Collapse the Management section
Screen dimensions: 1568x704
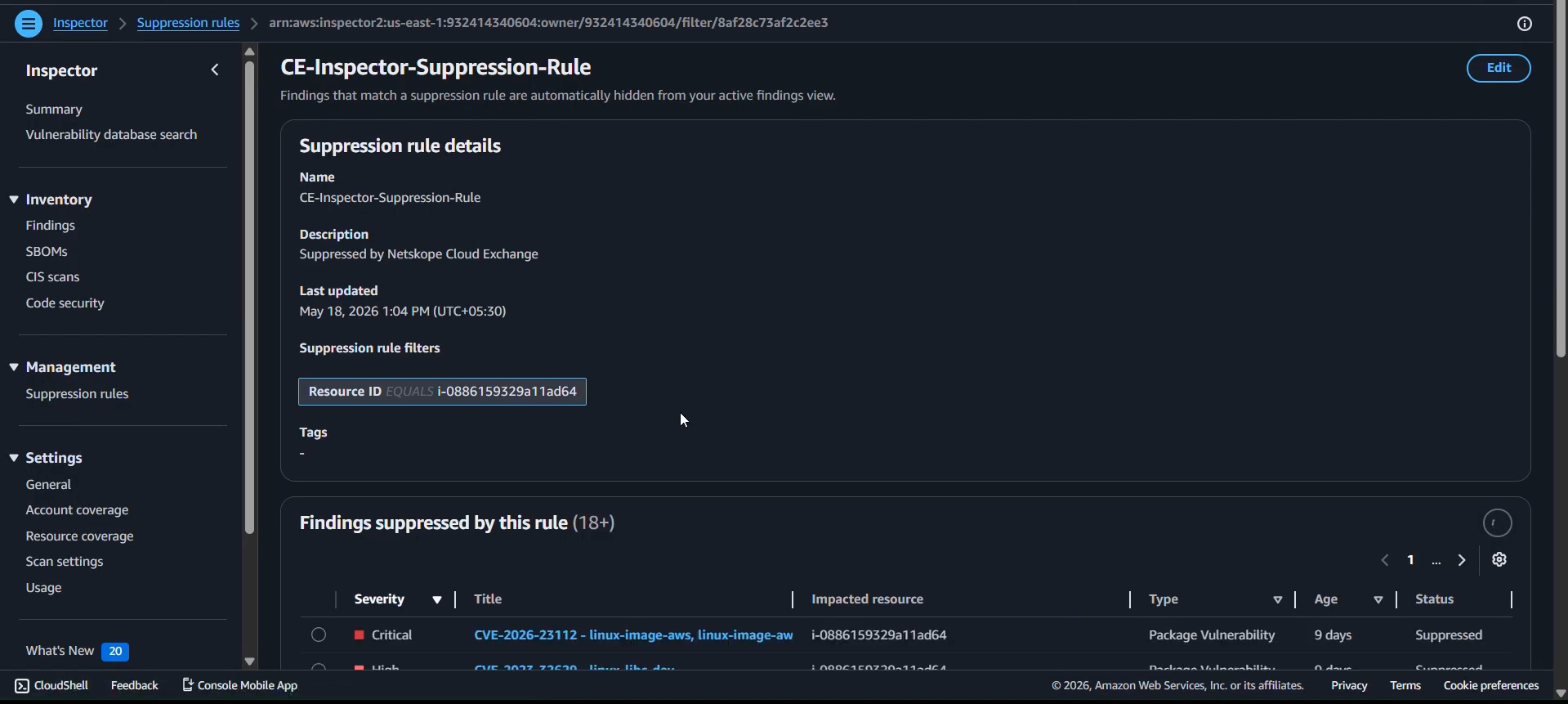(14, 367)
